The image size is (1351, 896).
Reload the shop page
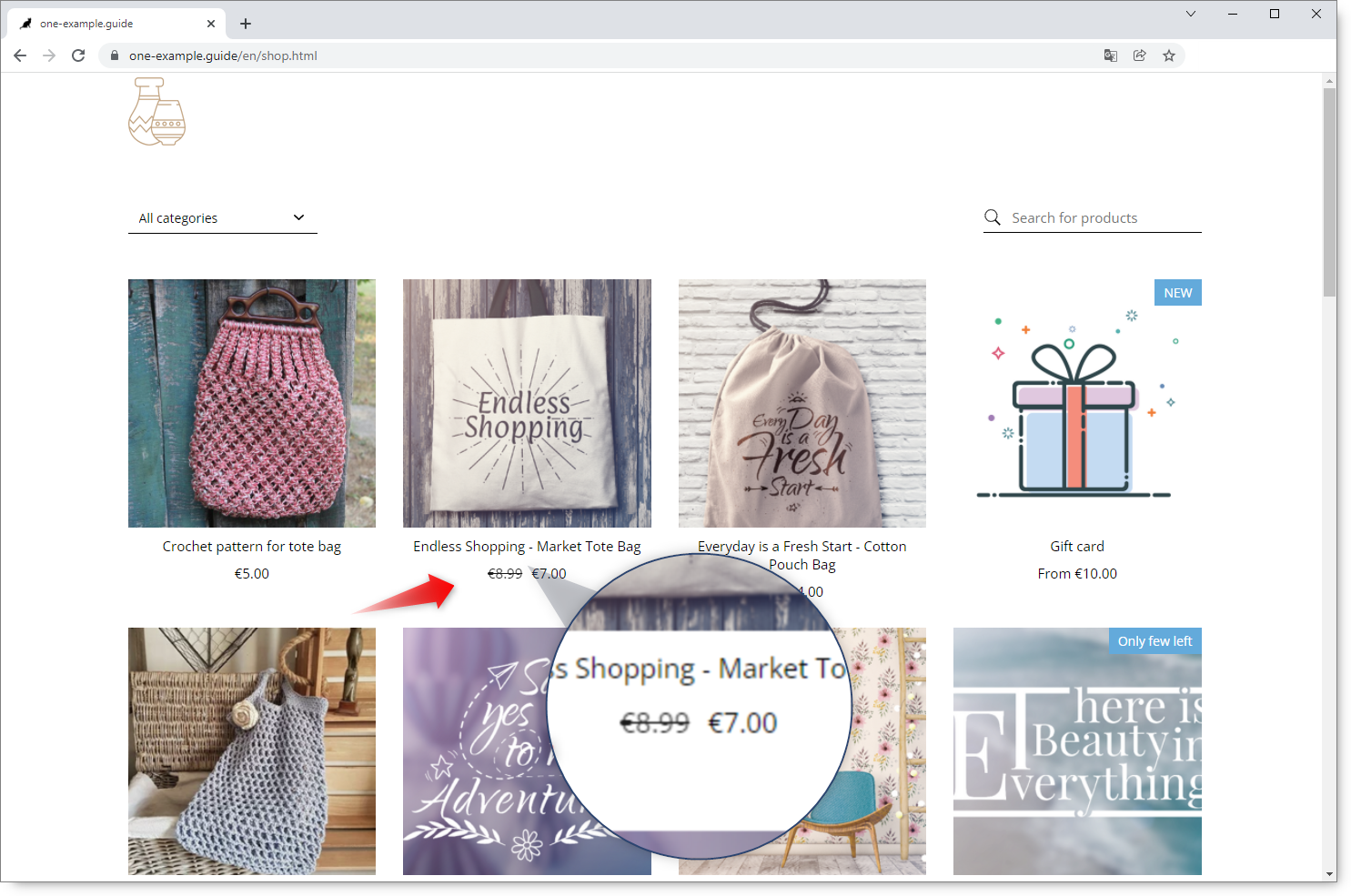click(78, 55)
